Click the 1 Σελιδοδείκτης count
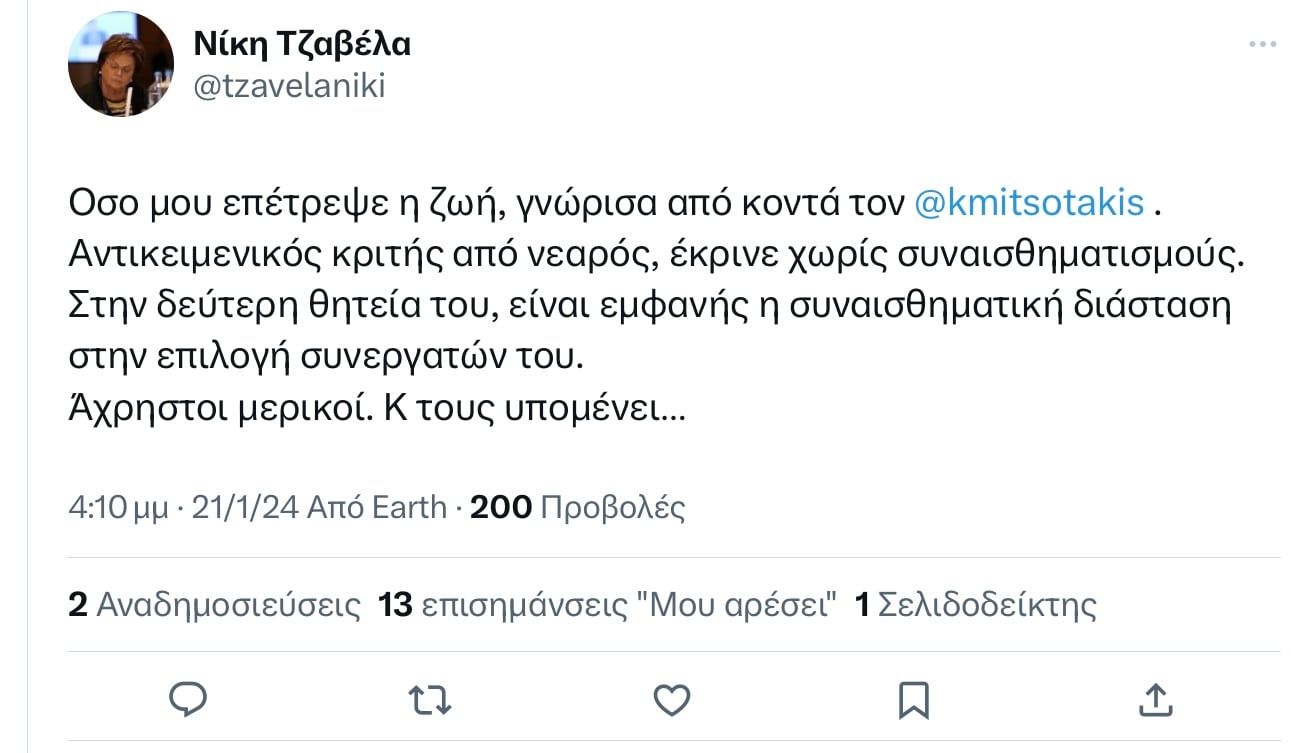The height and width of the screenshot is (753, 1291). (976, 604)
